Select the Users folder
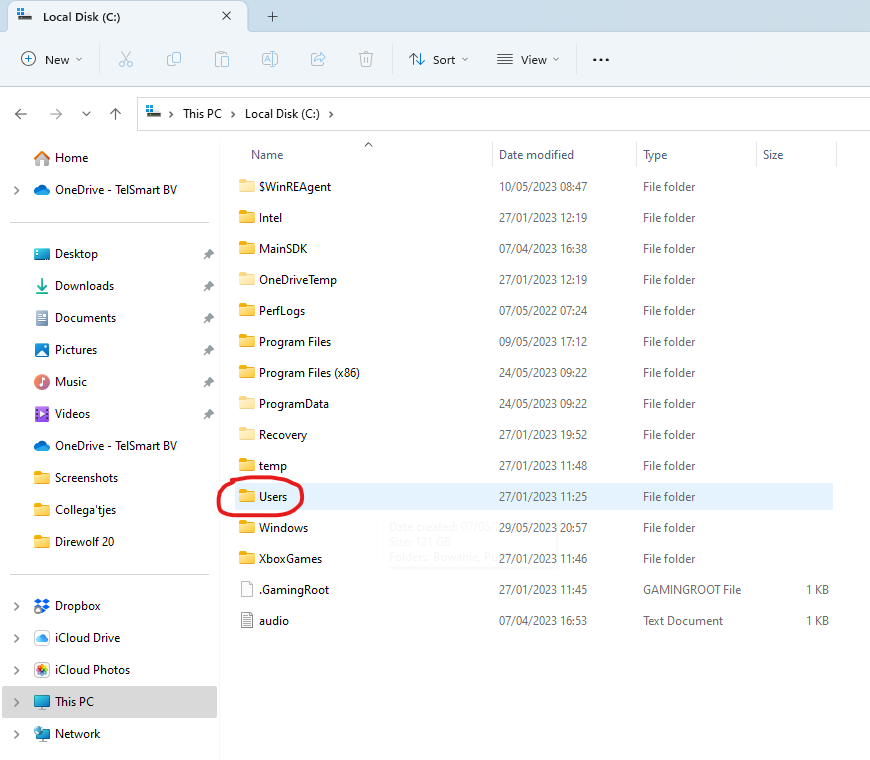 click(x=272, y=497)
